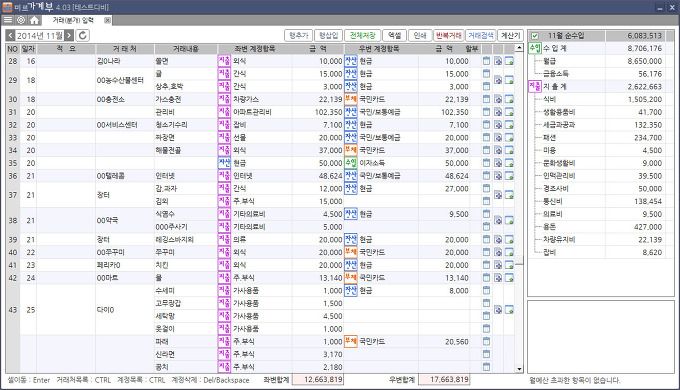The width and height of the screenshot is (680, 390).
Task: Click middle action icon in row 30 가스충전
Action: coord(498,99)
